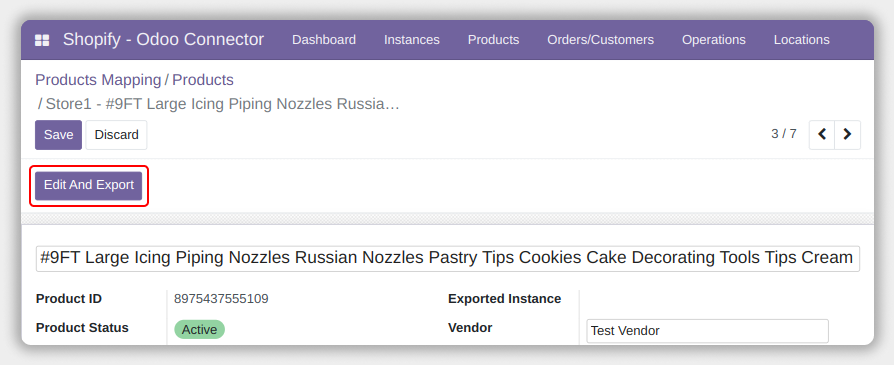Go to next record arrow
This screenshot has height=365, width=894.
(847, 135)
